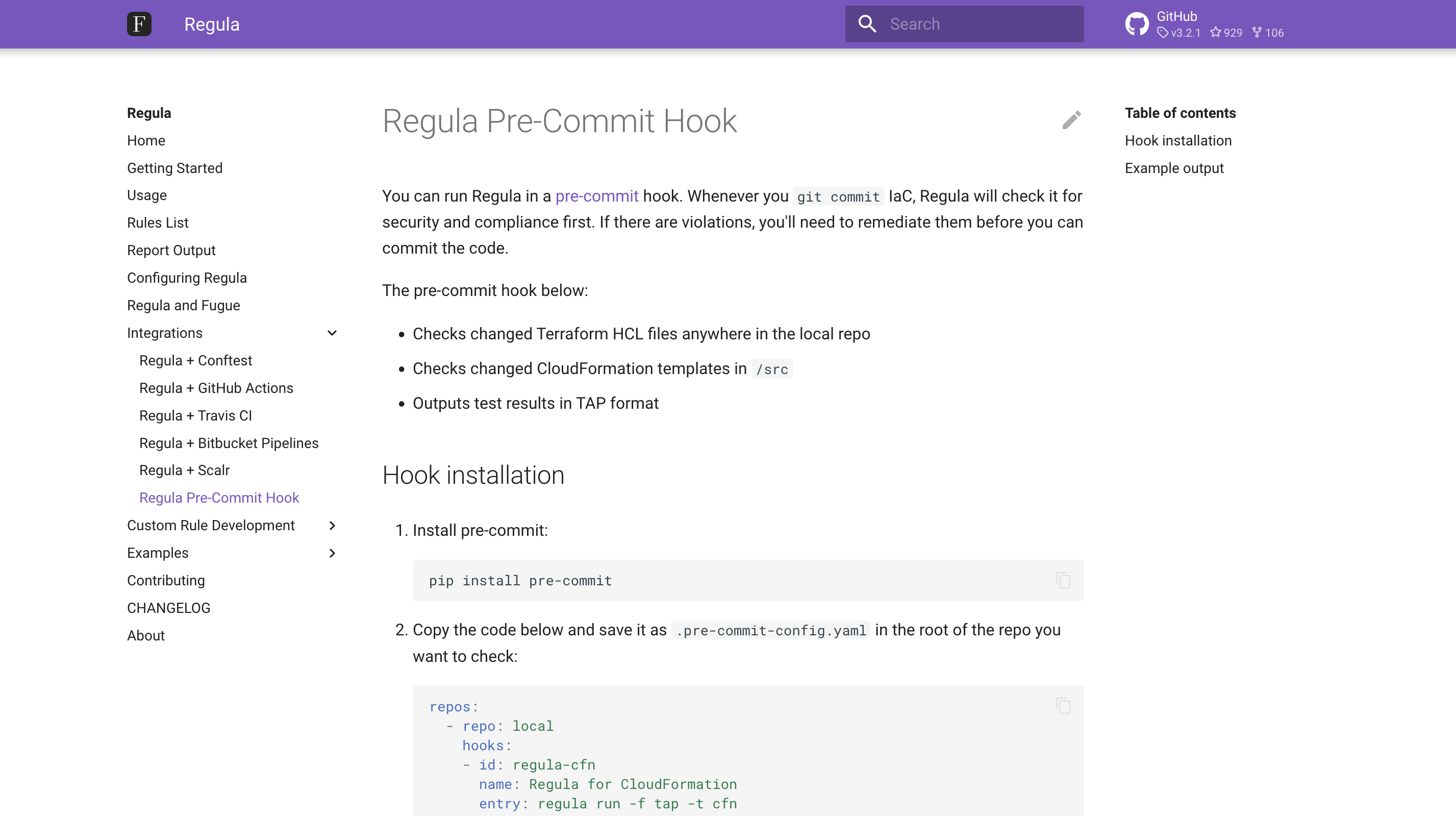Copy the repos YAML config code block
This screenshot has width=1456, height=816.
(x=1063, y=706)
